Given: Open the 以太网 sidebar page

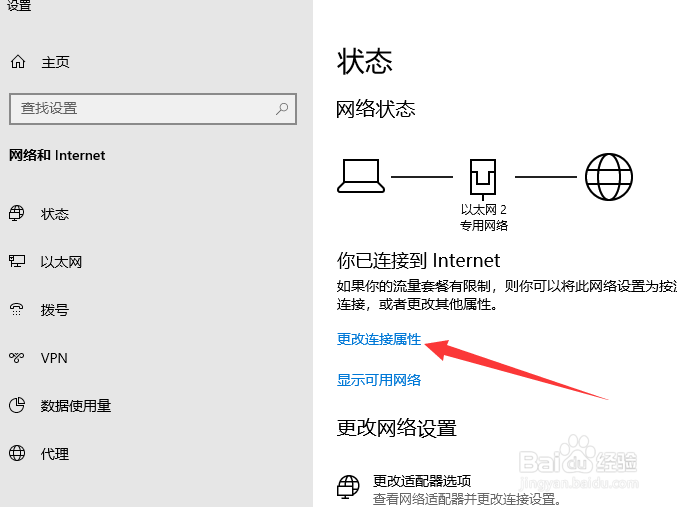Looking at the screenshot, I should tap(61, 262).
